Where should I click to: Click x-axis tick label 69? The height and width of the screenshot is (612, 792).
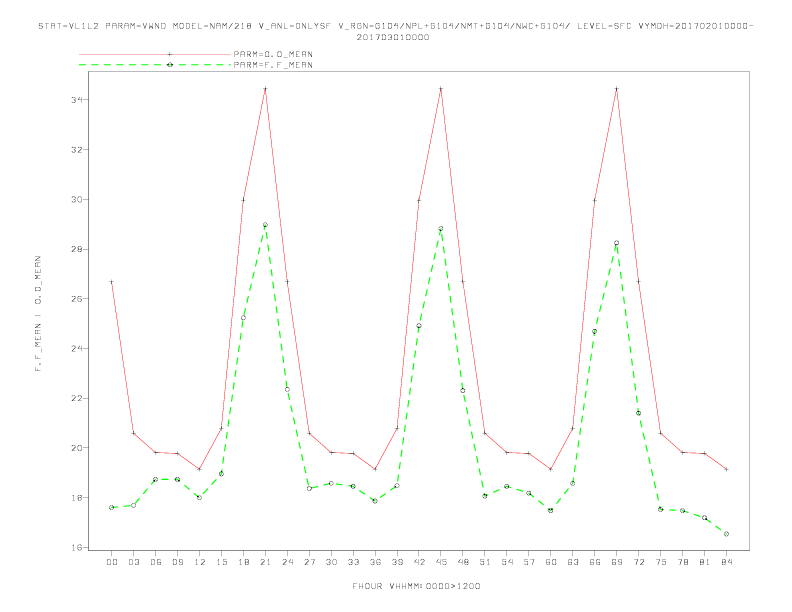point(617,562)
